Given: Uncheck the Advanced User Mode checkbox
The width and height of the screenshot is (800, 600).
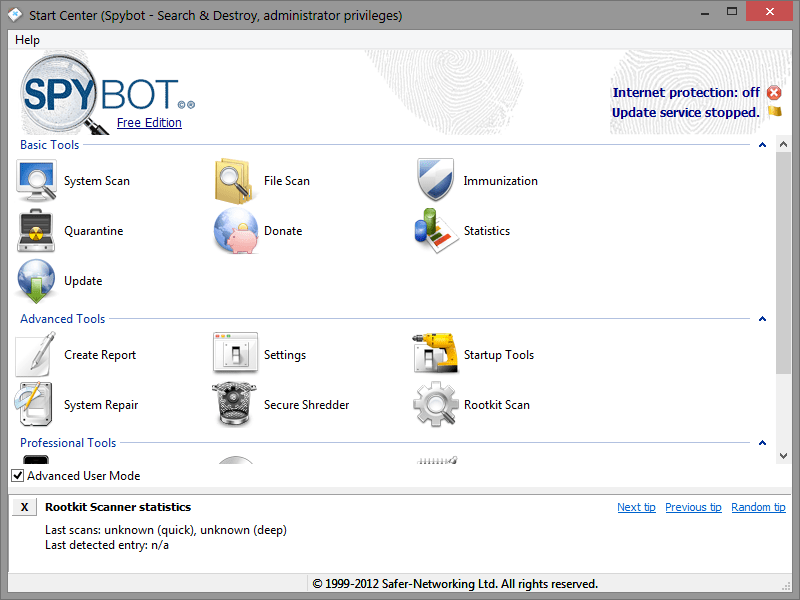Looking at the screenshot, I should click(18, 476).
